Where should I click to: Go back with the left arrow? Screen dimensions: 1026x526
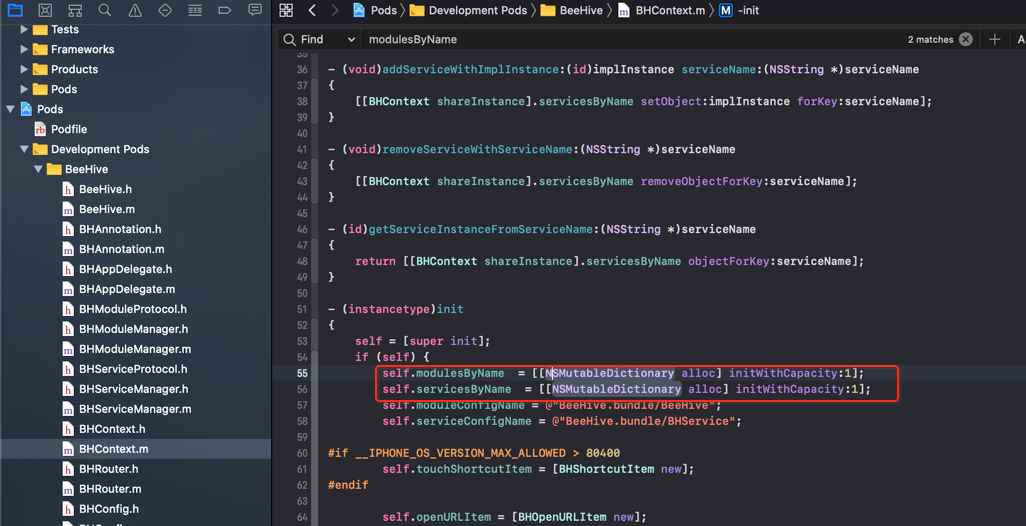[x=312, y=10]
